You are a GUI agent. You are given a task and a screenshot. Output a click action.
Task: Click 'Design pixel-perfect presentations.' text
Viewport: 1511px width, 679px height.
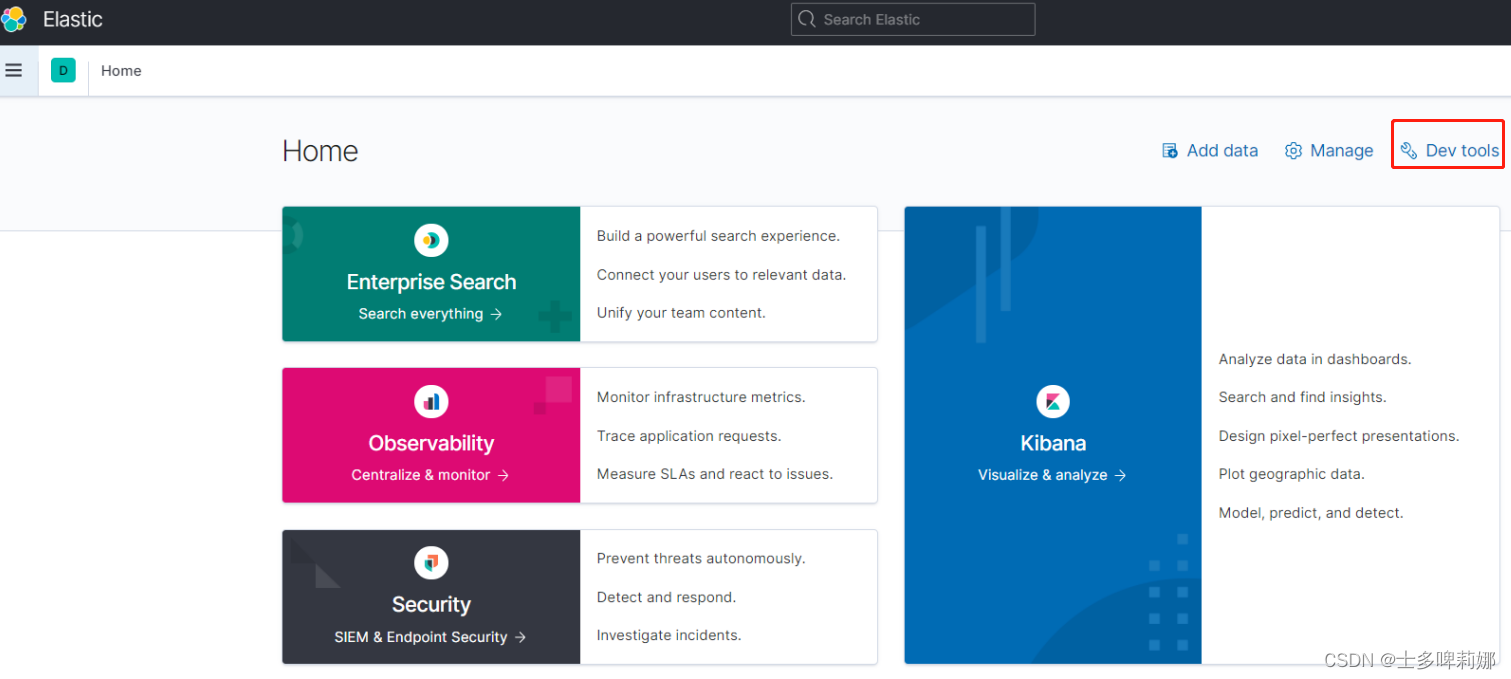click(1339, 436)
